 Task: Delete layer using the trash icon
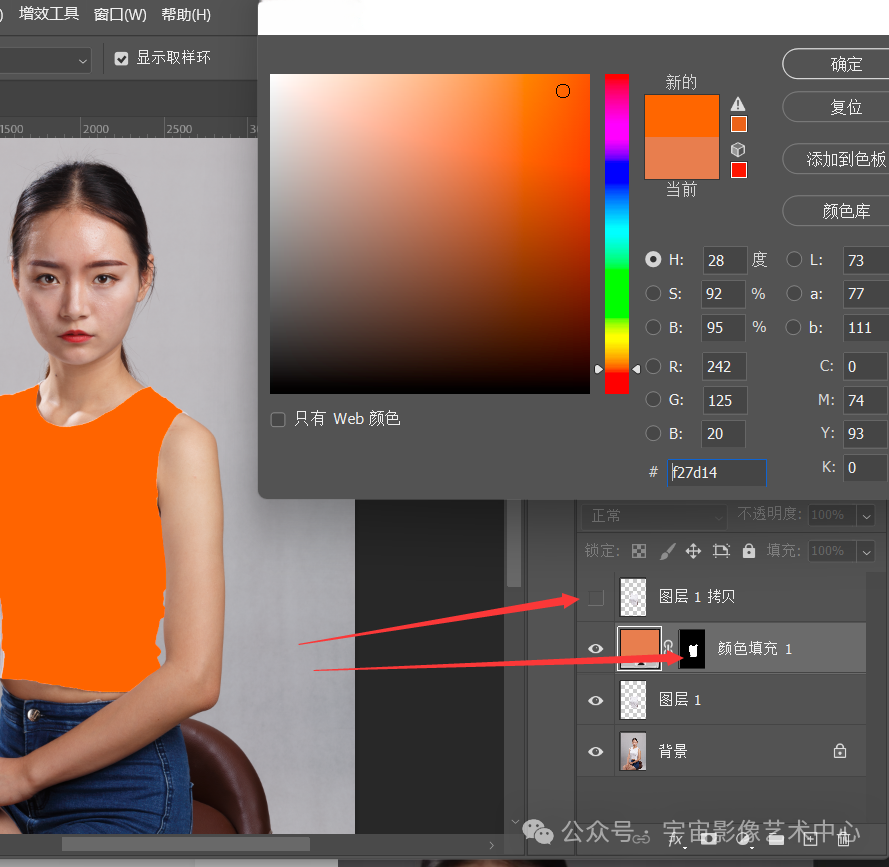(844, 838)
